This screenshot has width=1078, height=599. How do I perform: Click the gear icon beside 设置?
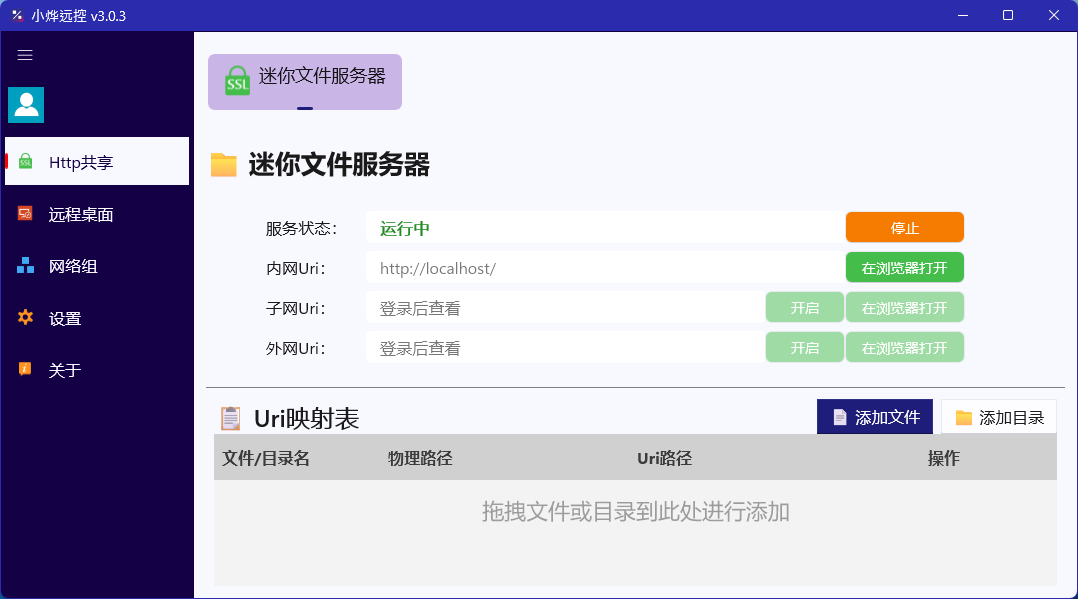pyautogui.click(x=25, y=317)
